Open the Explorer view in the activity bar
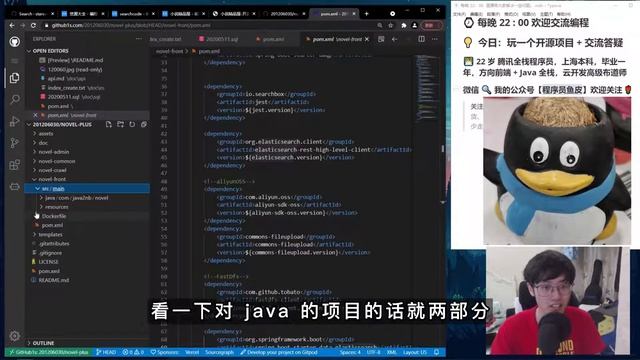This screenshot has height=360, width=640. pos(15,78)
